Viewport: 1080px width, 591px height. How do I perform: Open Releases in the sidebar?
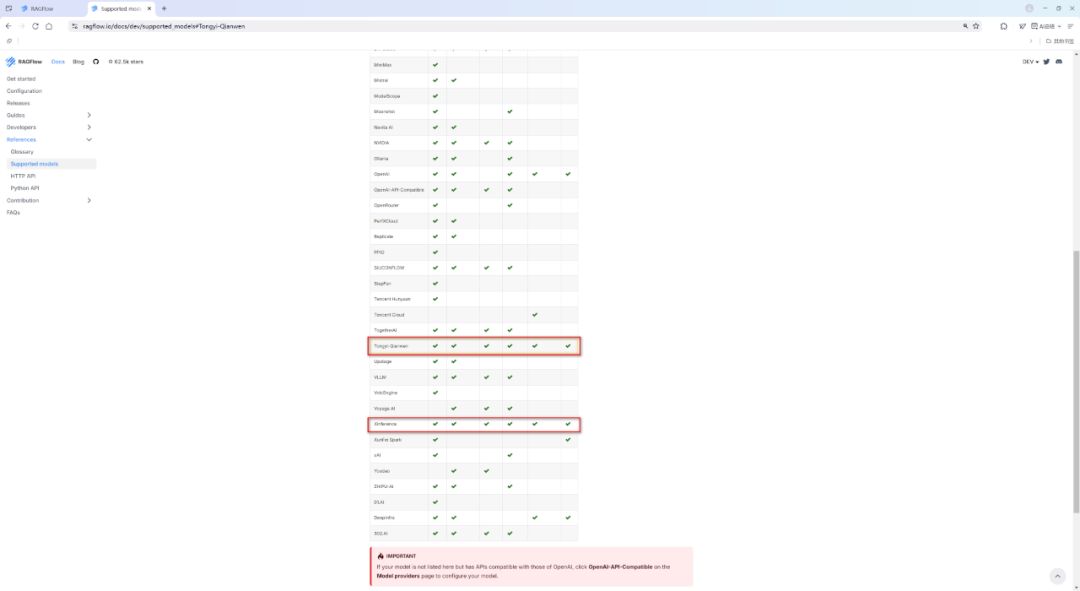(18, 103)
